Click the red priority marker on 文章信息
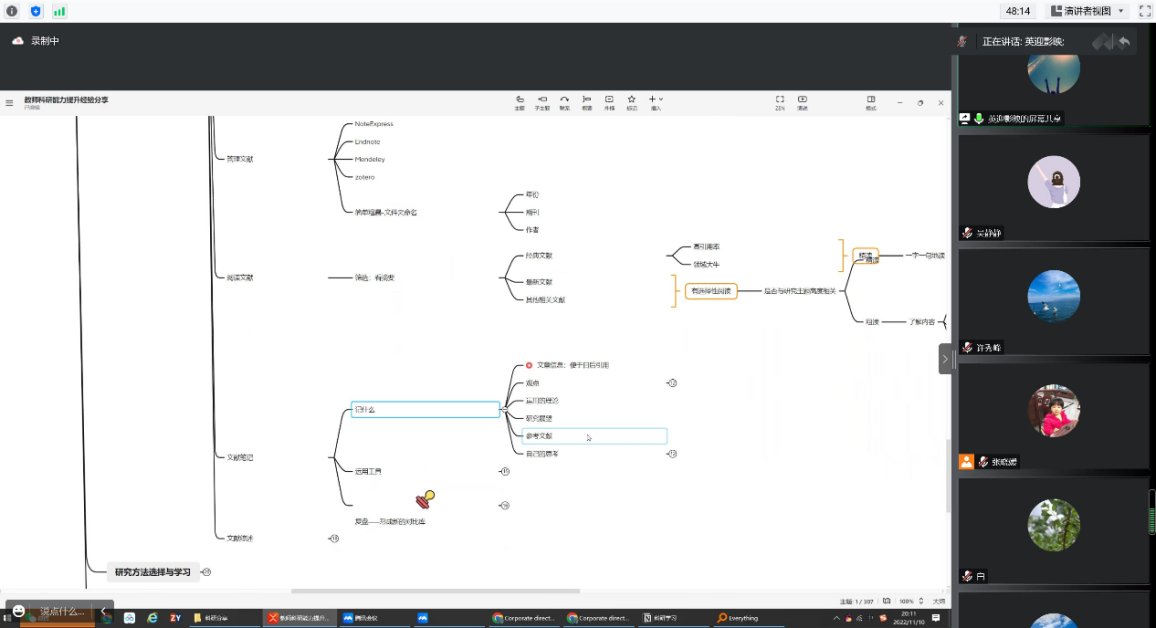Screen dimensions: 1156x628 coord(529,365)
